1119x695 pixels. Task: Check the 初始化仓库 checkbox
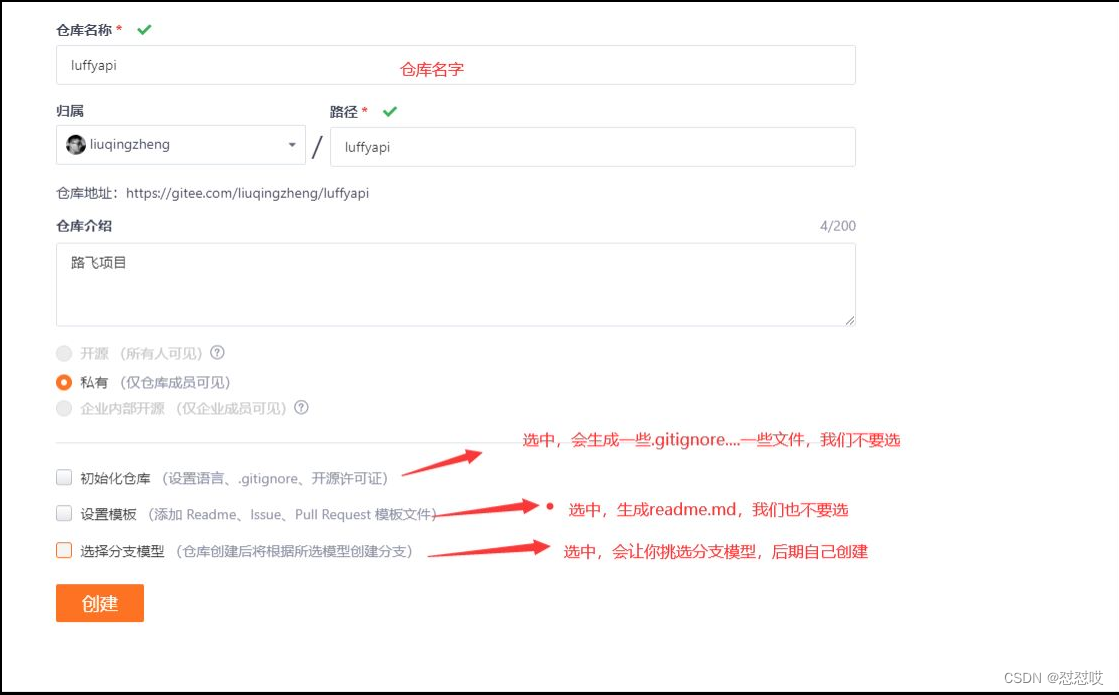tap(64, 477)
